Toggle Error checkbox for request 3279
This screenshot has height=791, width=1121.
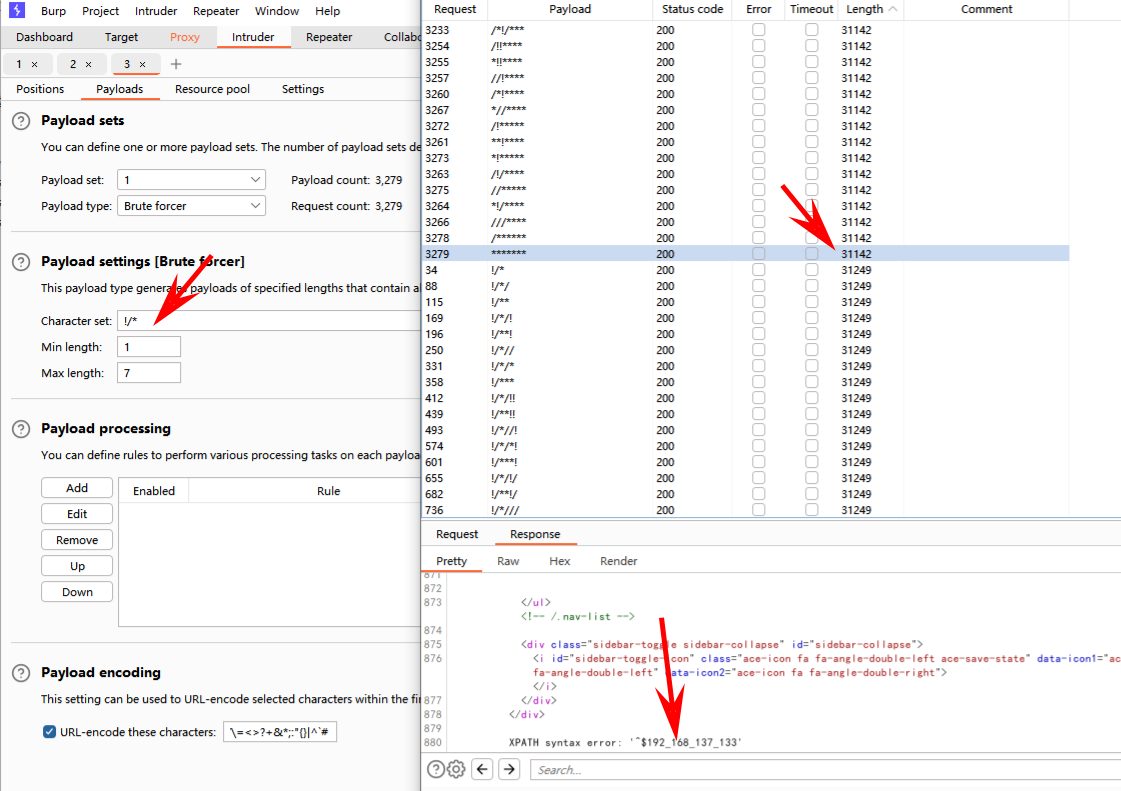point(759,254)
